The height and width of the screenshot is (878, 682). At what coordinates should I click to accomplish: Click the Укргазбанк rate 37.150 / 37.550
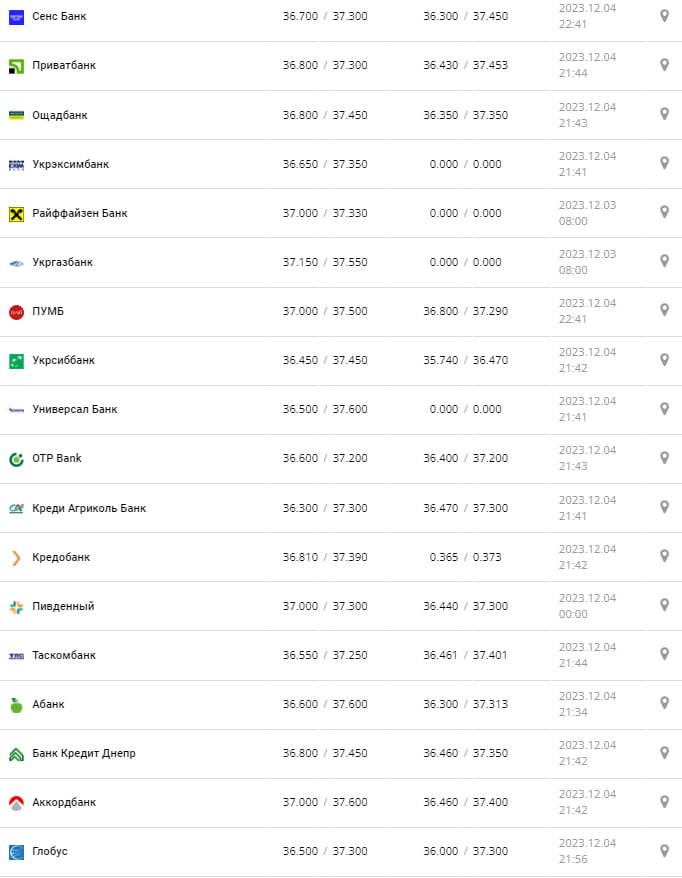click(x=325, y=262)
